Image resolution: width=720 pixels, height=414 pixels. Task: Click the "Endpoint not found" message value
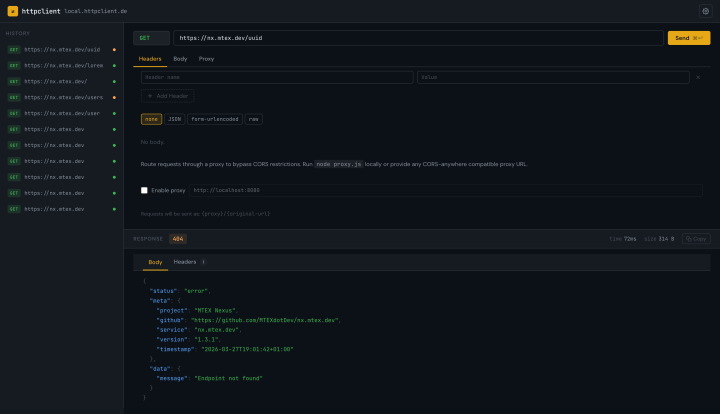tap(228, 379)
